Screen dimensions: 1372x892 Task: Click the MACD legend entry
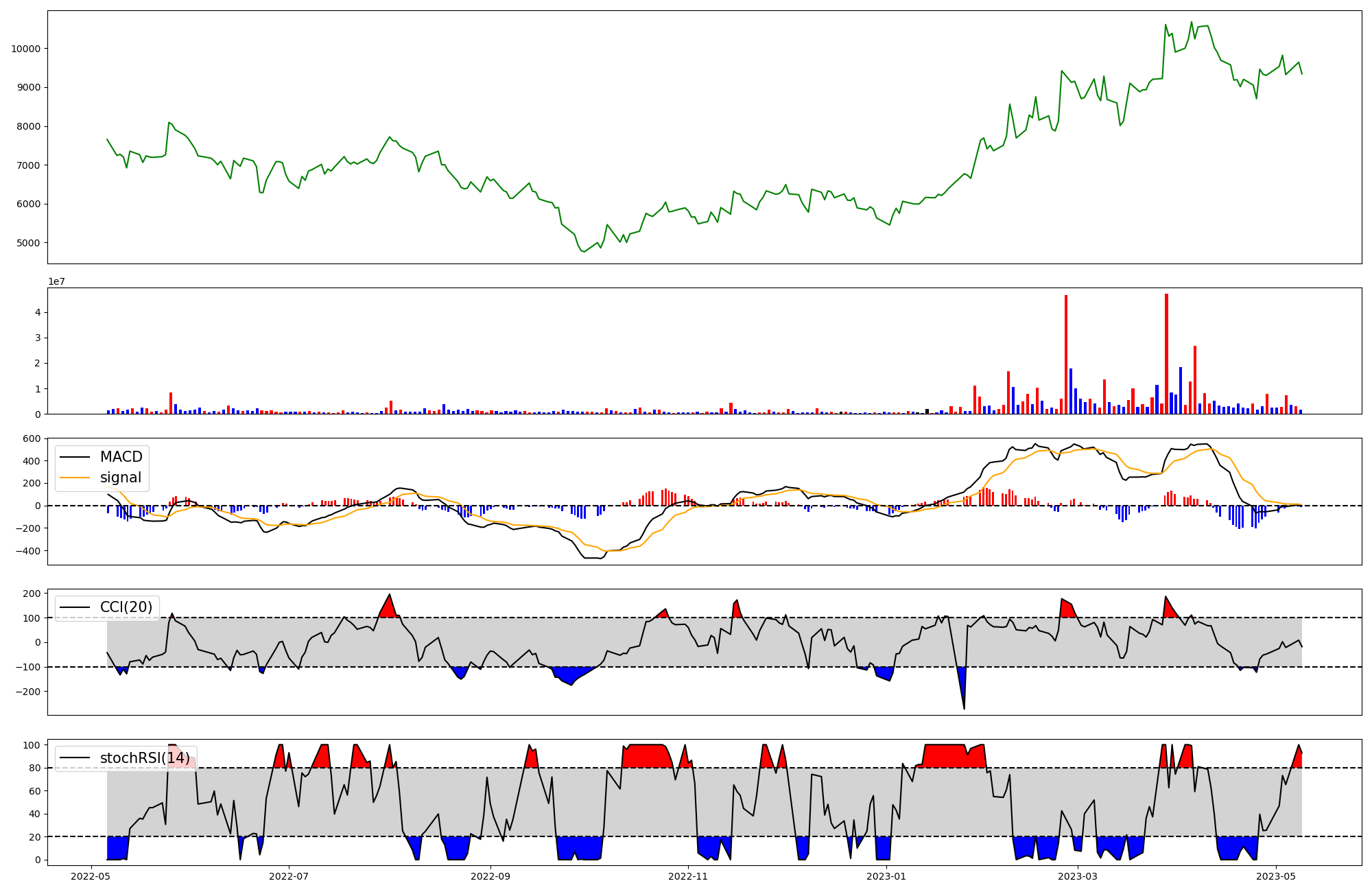(121, 457)
